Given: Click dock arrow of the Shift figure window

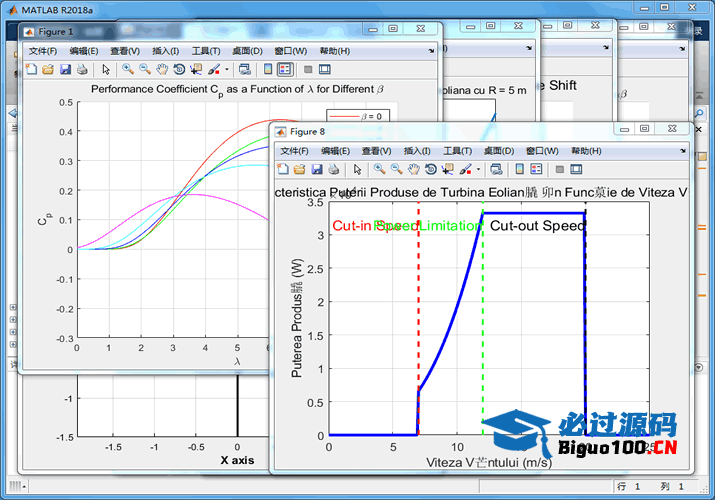Looking at the screenshot, I should click(606, 47).
